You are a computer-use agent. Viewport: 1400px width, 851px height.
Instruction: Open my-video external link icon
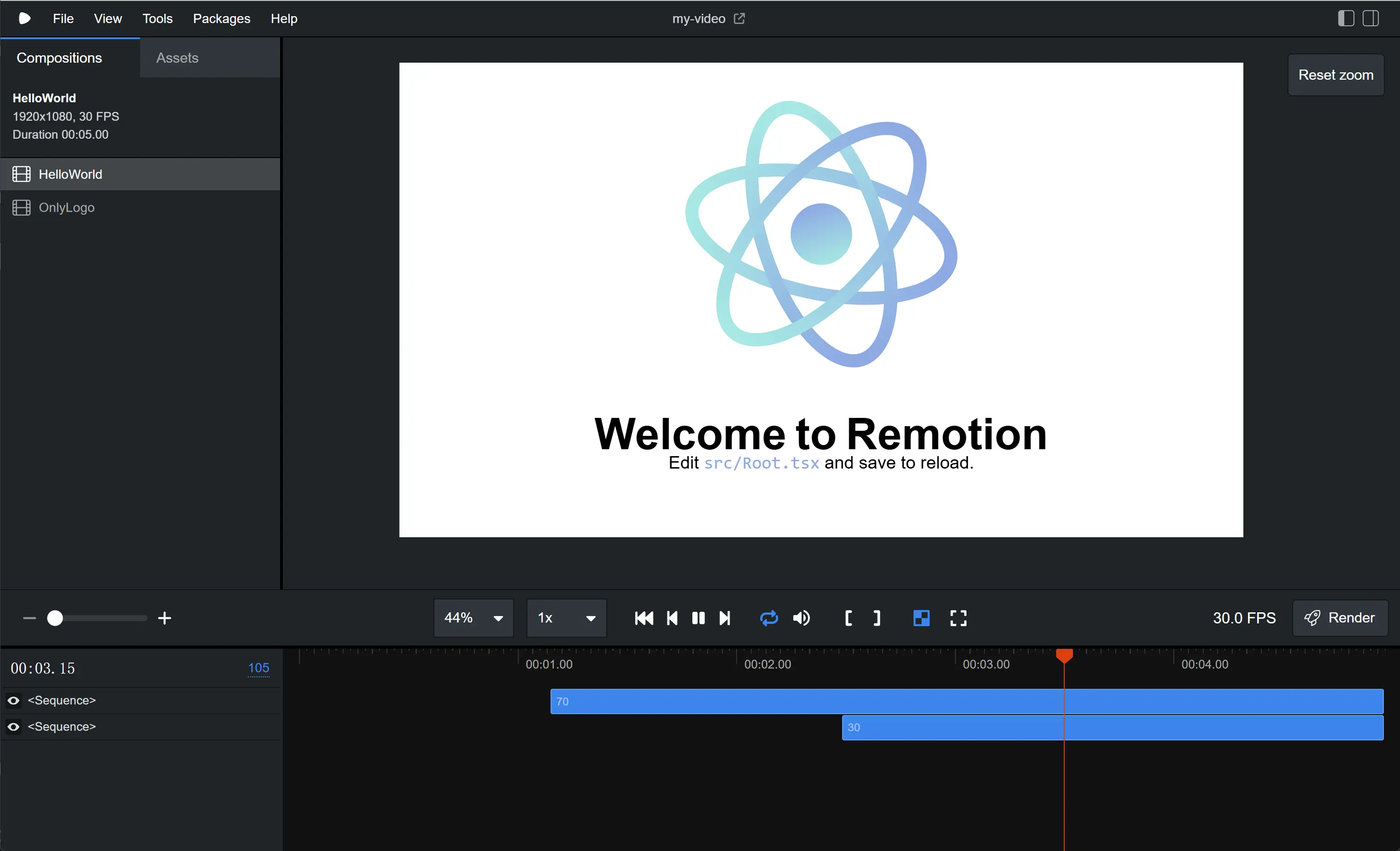pyautogui.click(x=739, y=19)
